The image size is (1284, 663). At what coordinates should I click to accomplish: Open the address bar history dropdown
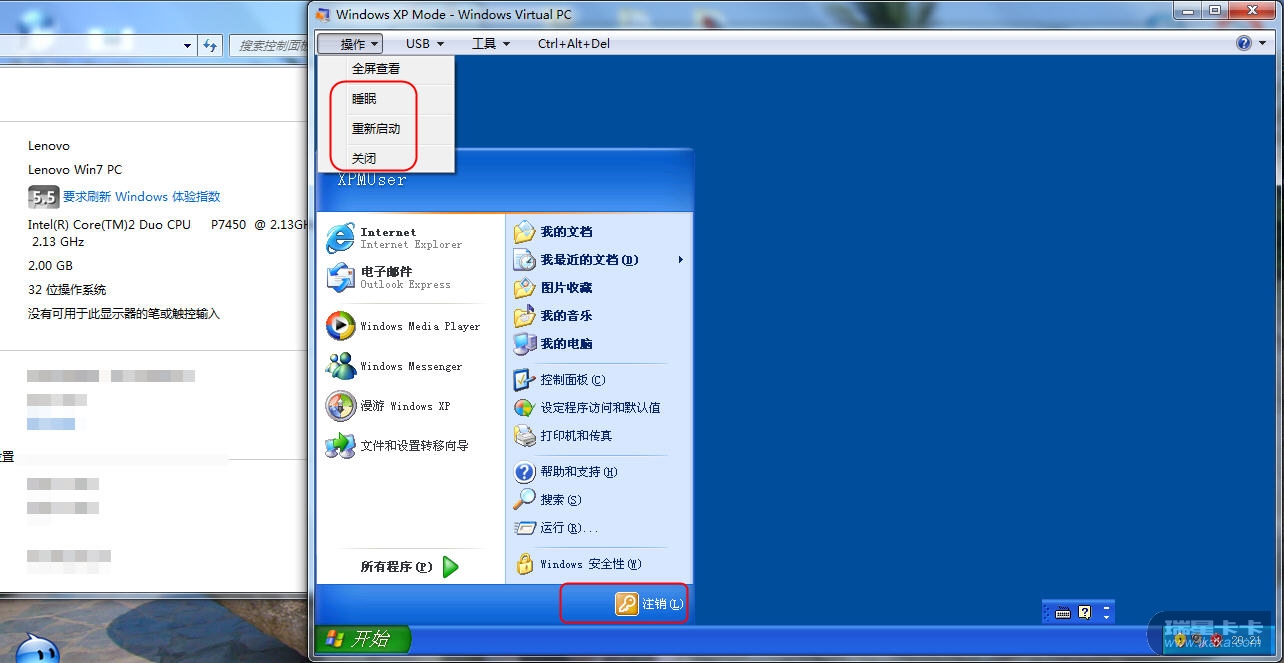[187, 45]
